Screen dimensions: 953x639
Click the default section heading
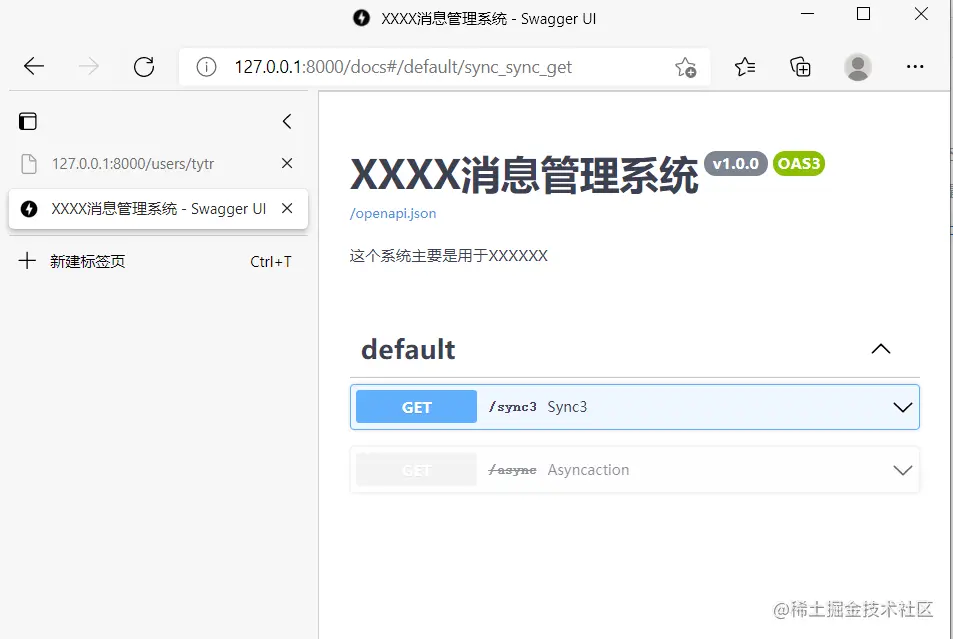[408, 350]
